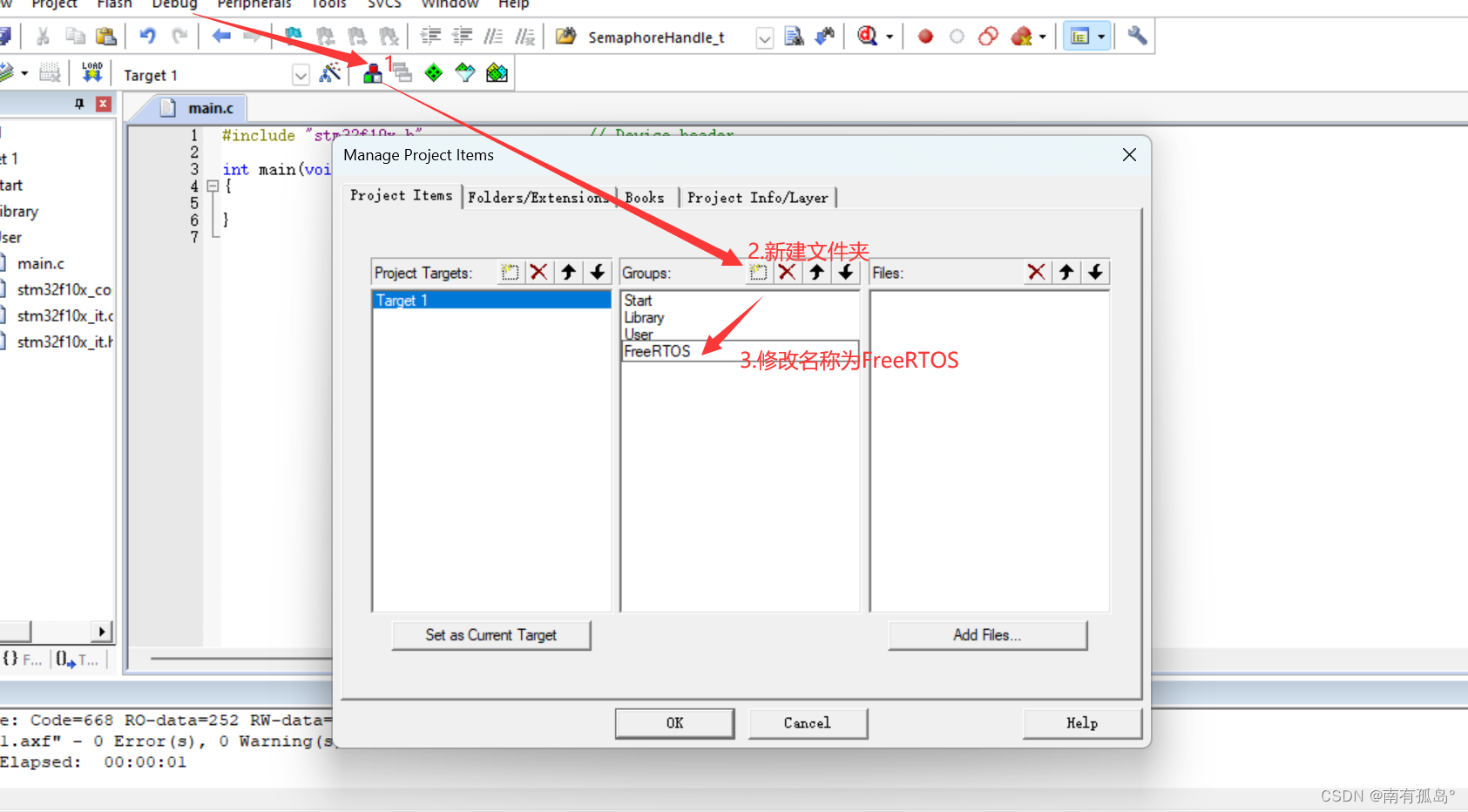Move group up arrow in Groups header
Image resolution: width=1468 pixels, height=812 pixels.
click(816, 273)
